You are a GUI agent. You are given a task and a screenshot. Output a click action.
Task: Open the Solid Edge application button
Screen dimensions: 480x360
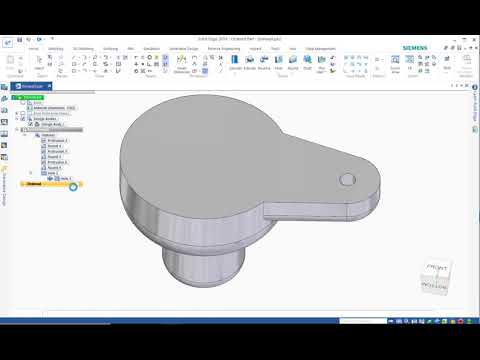pyautogui.click(x=7, y=43)
